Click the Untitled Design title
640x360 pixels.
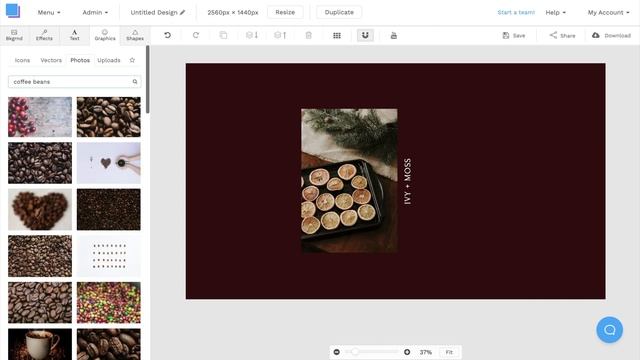coord(154,12)
